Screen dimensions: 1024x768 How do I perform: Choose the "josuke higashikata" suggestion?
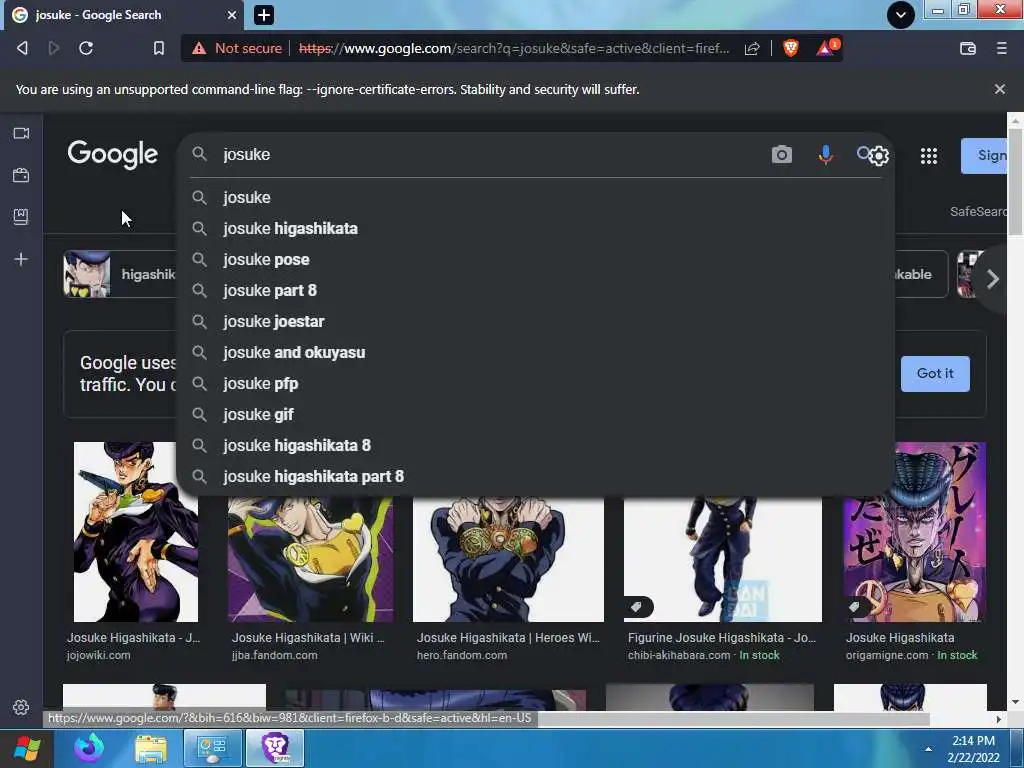(x=536, y=229)
